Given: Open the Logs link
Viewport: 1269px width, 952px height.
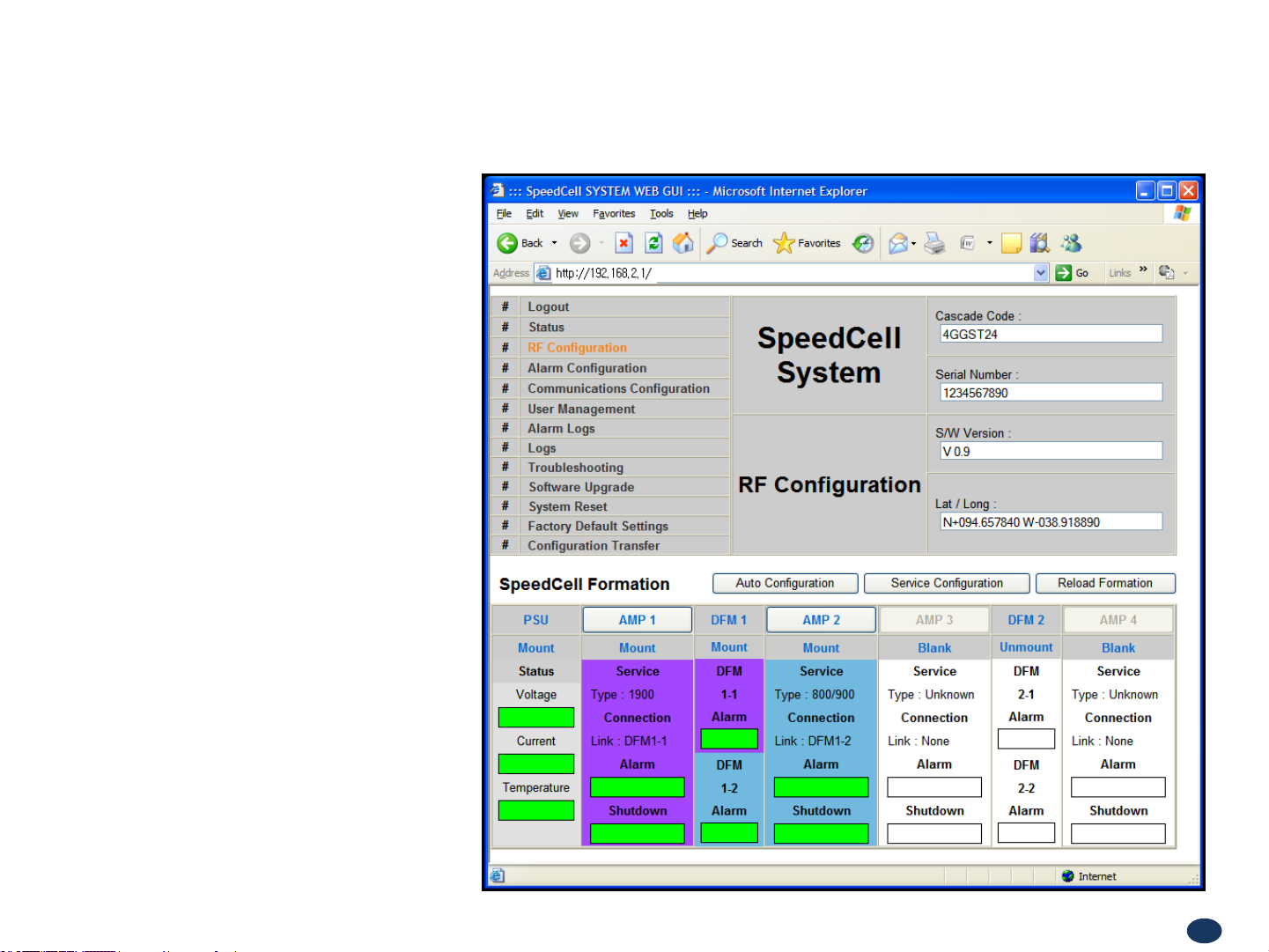Looking at the screenshot, I should pos(542,447).
